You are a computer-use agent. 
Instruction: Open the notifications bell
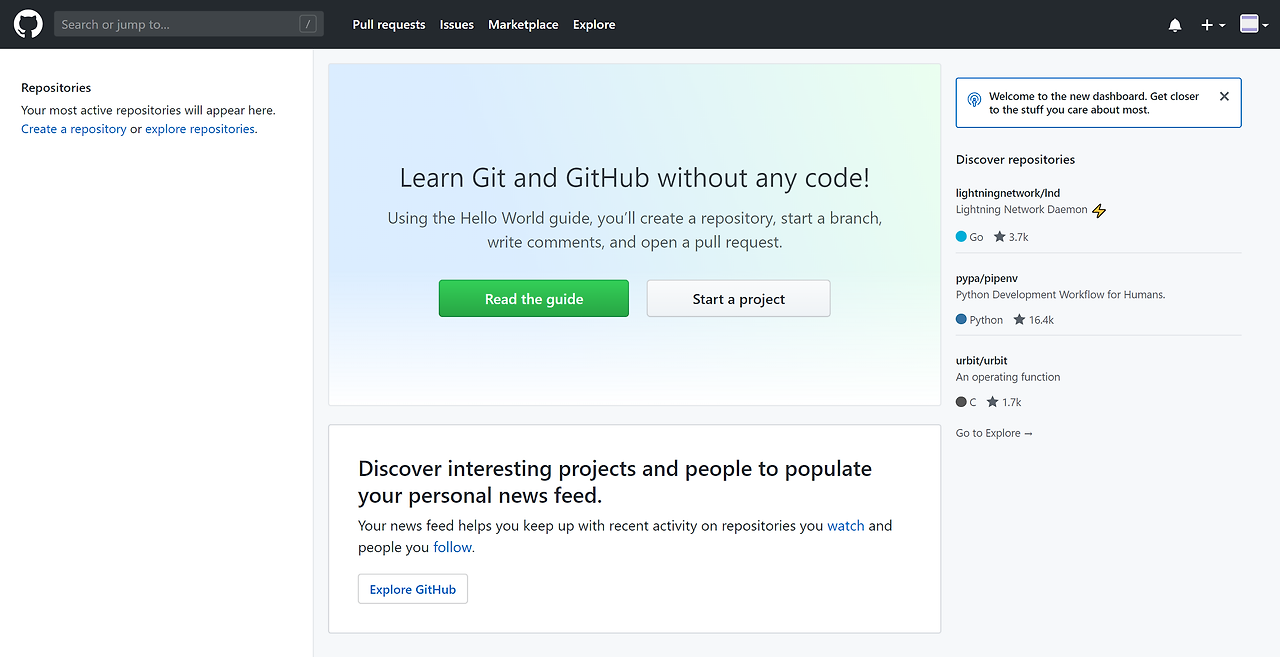(1175, 25)
